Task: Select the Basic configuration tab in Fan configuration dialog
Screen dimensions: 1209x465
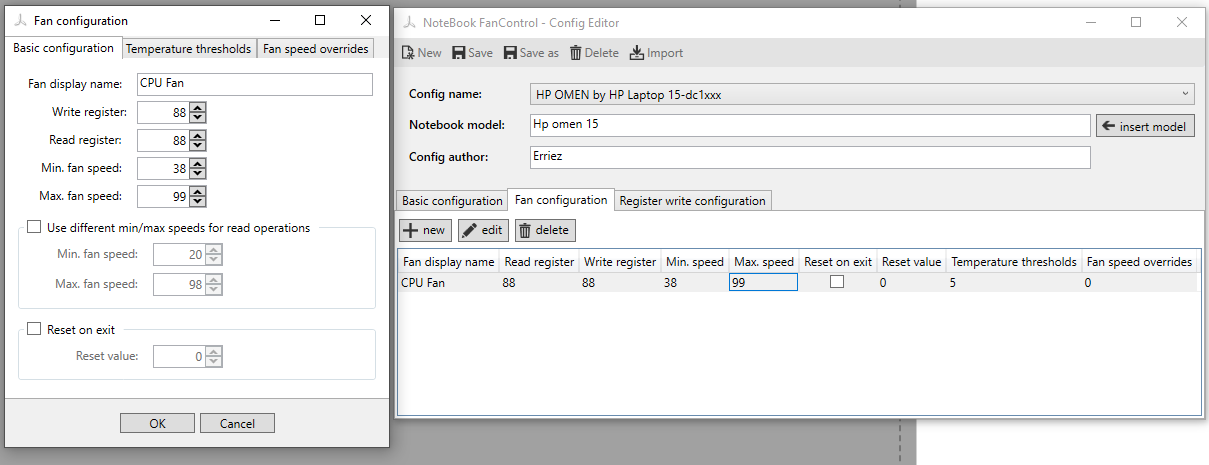Action: (63, 48)
